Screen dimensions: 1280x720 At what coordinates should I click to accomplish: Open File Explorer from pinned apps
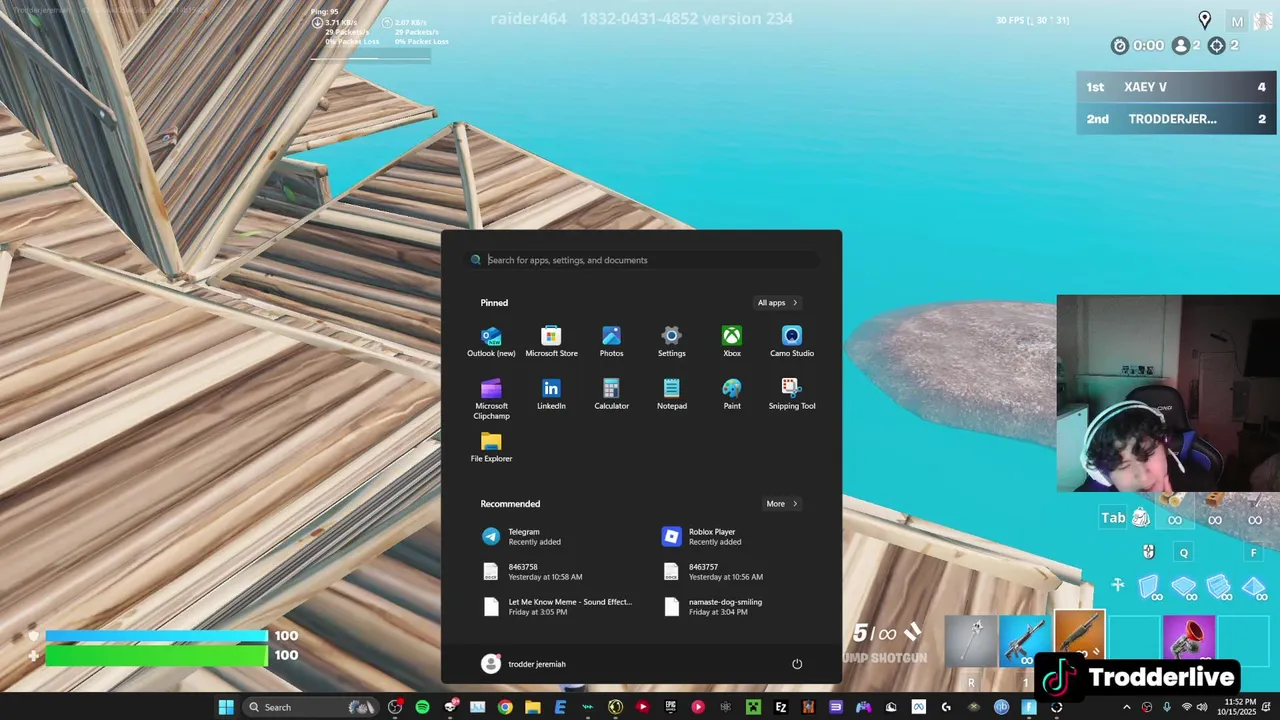[x=491, y=447]
